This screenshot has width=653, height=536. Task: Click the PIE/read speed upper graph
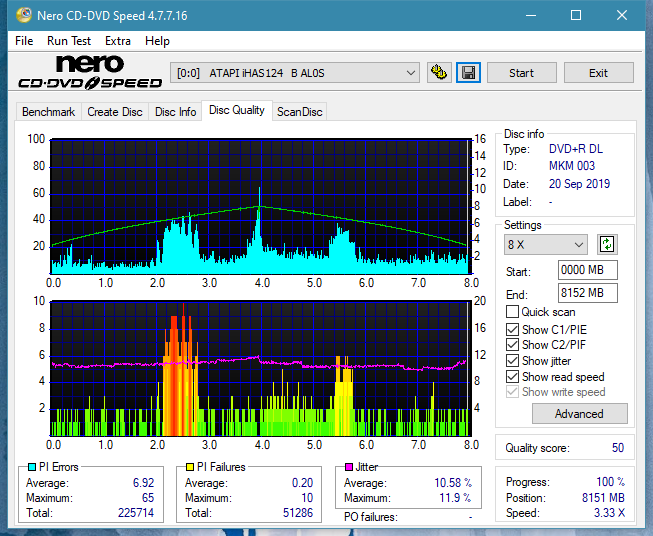tap(261, 207)
